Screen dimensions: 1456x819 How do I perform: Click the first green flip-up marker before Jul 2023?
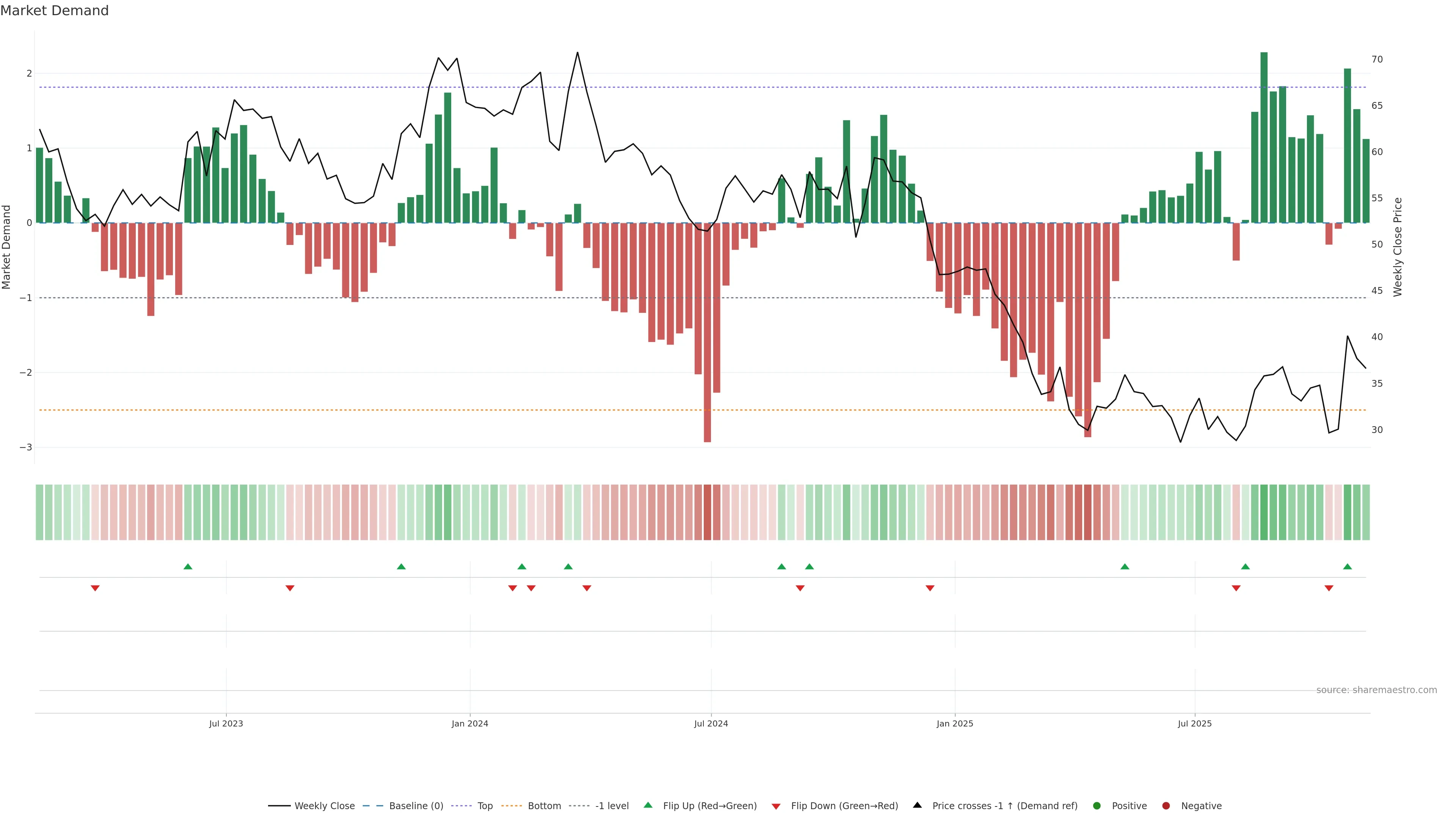coord(188,566)
